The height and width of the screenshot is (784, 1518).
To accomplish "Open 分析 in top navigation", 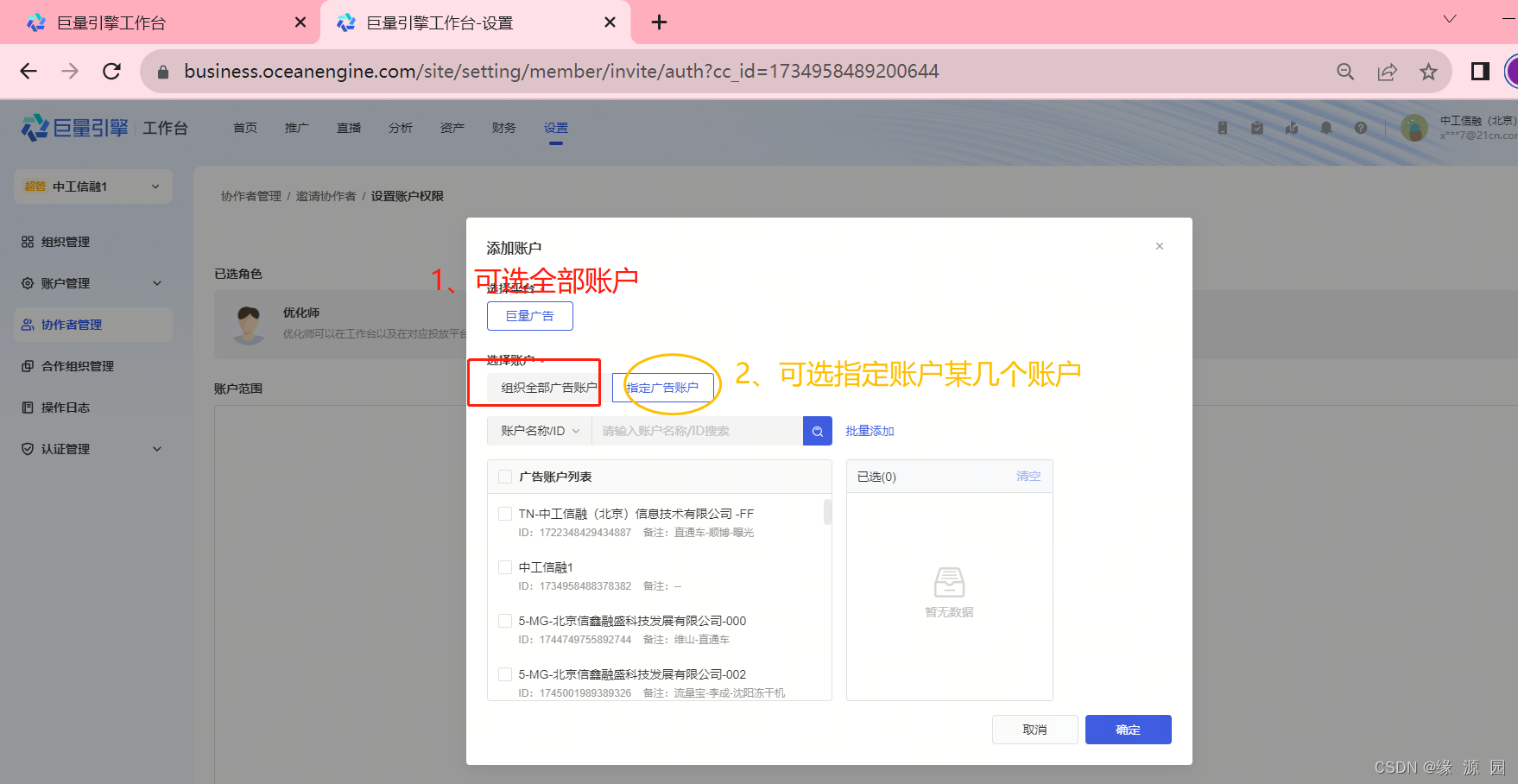I will click(x=401, y=128).
